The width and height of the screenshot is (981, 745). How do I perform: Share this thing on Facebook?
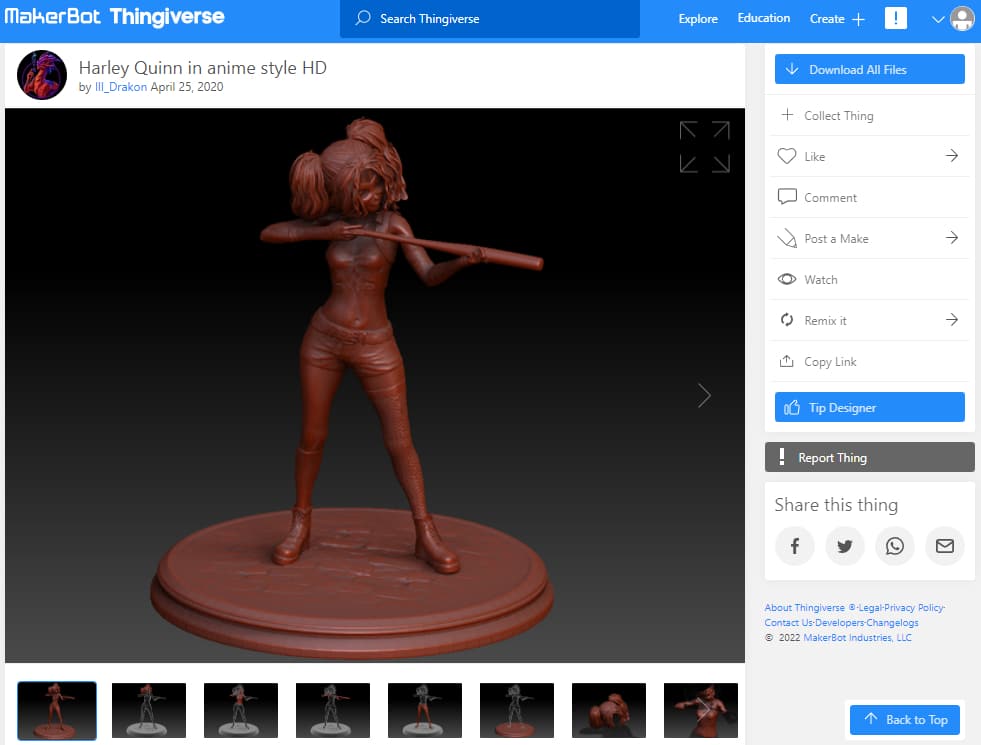[795, 546]
